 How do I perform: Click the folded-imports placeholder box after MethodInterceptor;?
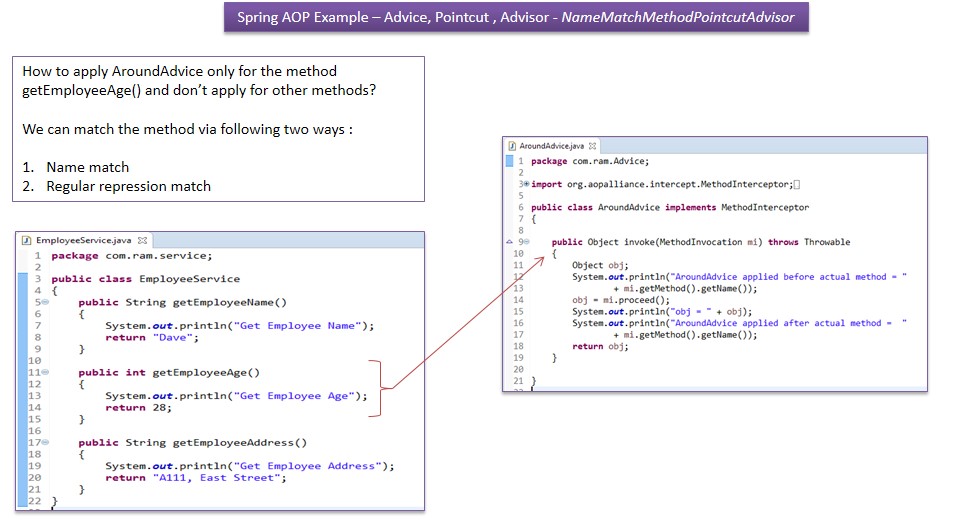(x=797, y=184)
